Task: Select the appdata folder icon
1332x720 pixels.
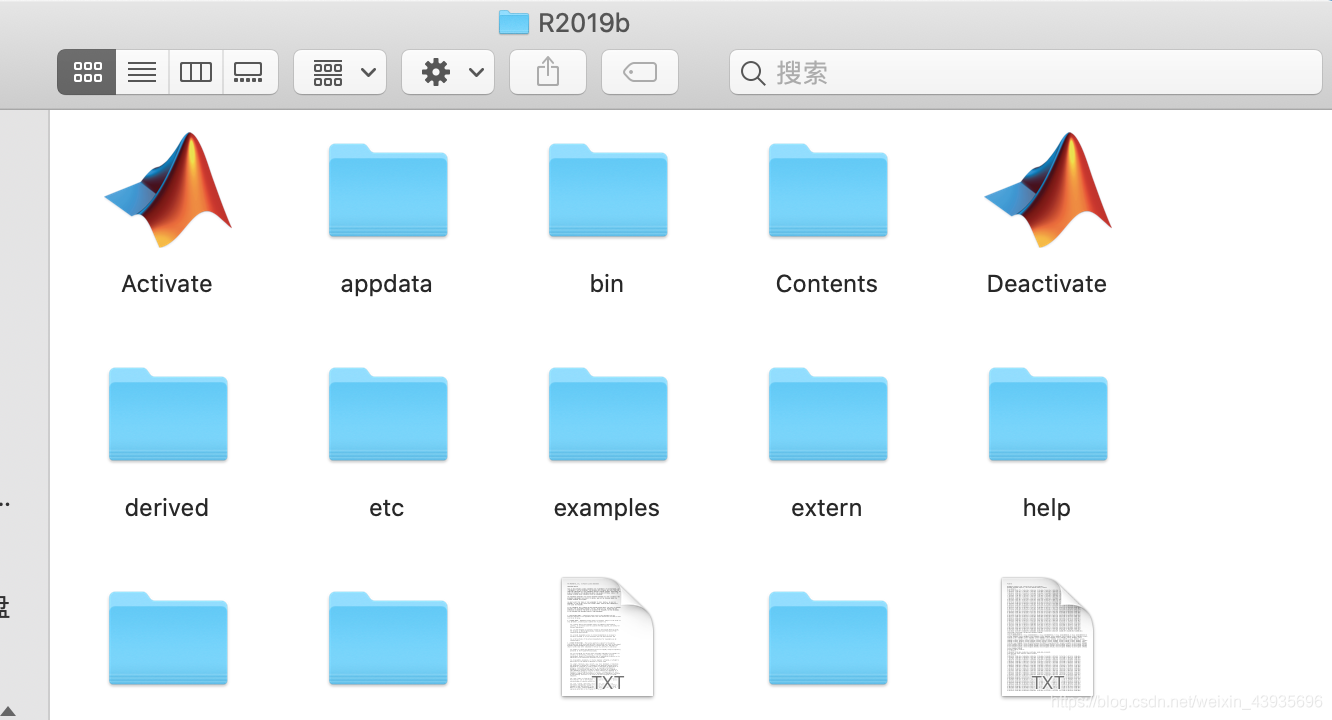Action: click(x=388, y=191)
